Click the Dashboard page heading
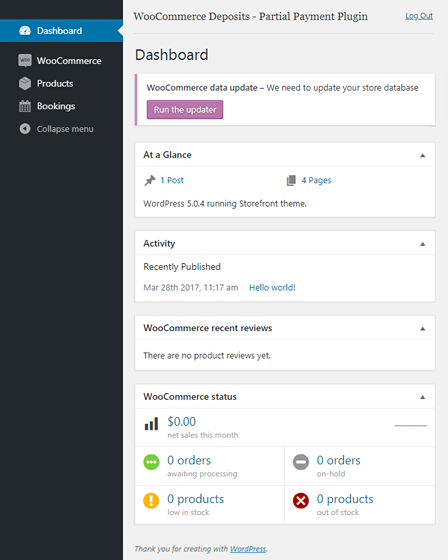 pos(172,55)
